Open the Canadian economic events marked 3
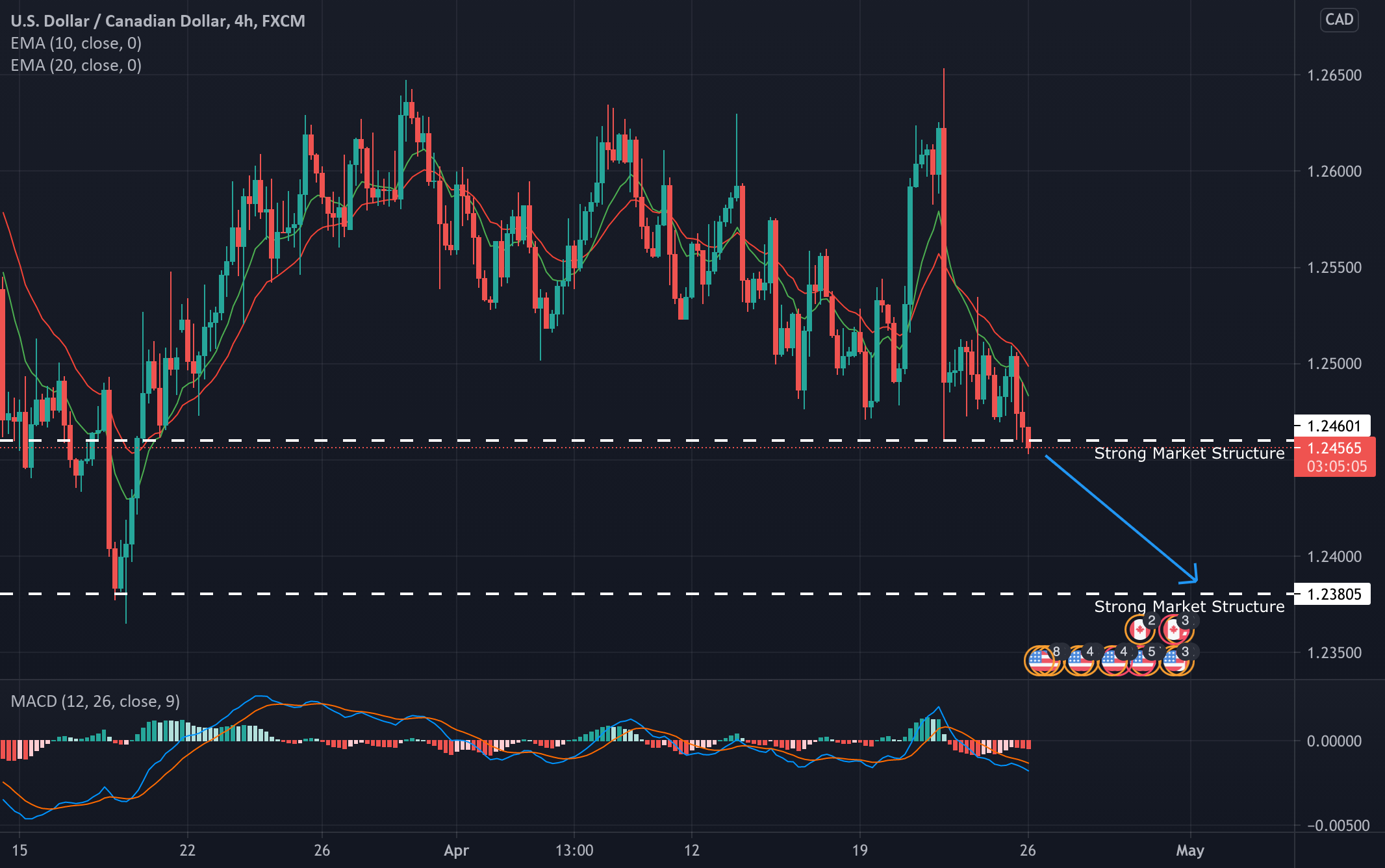This screenshot has height=868, width=1385. (1175, 629)
